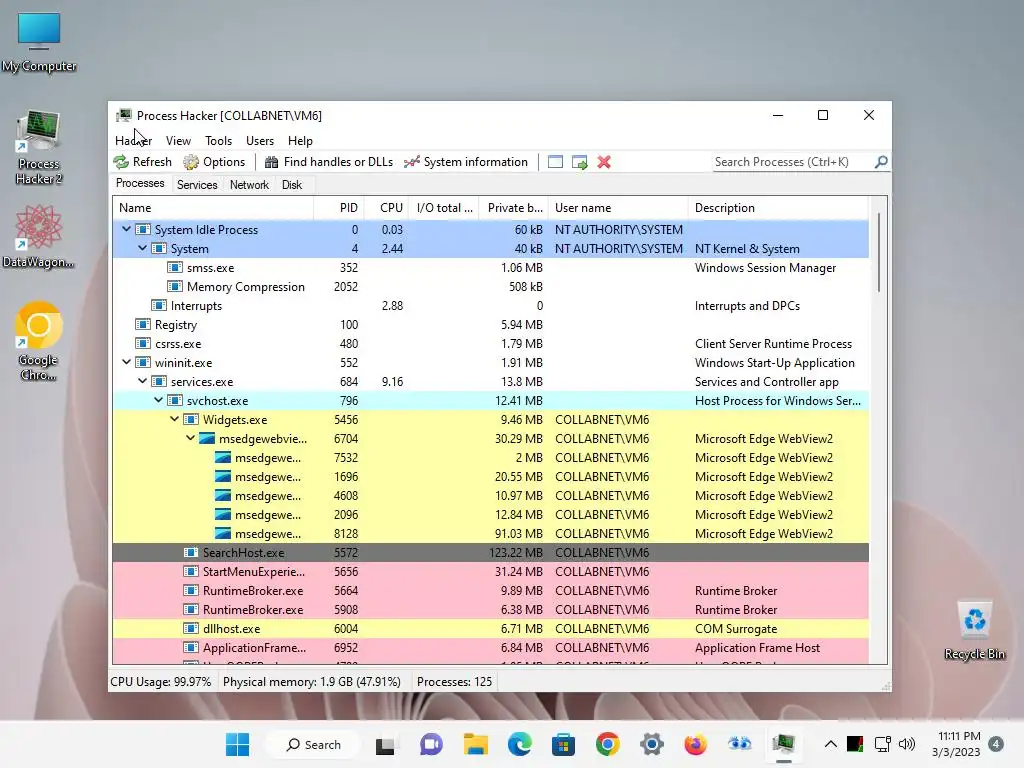The height and width of the screenshot is (768, 1024).
Task: Click the msedgewebview2 PID 6704 icon
Action: (x=206, y=439)
